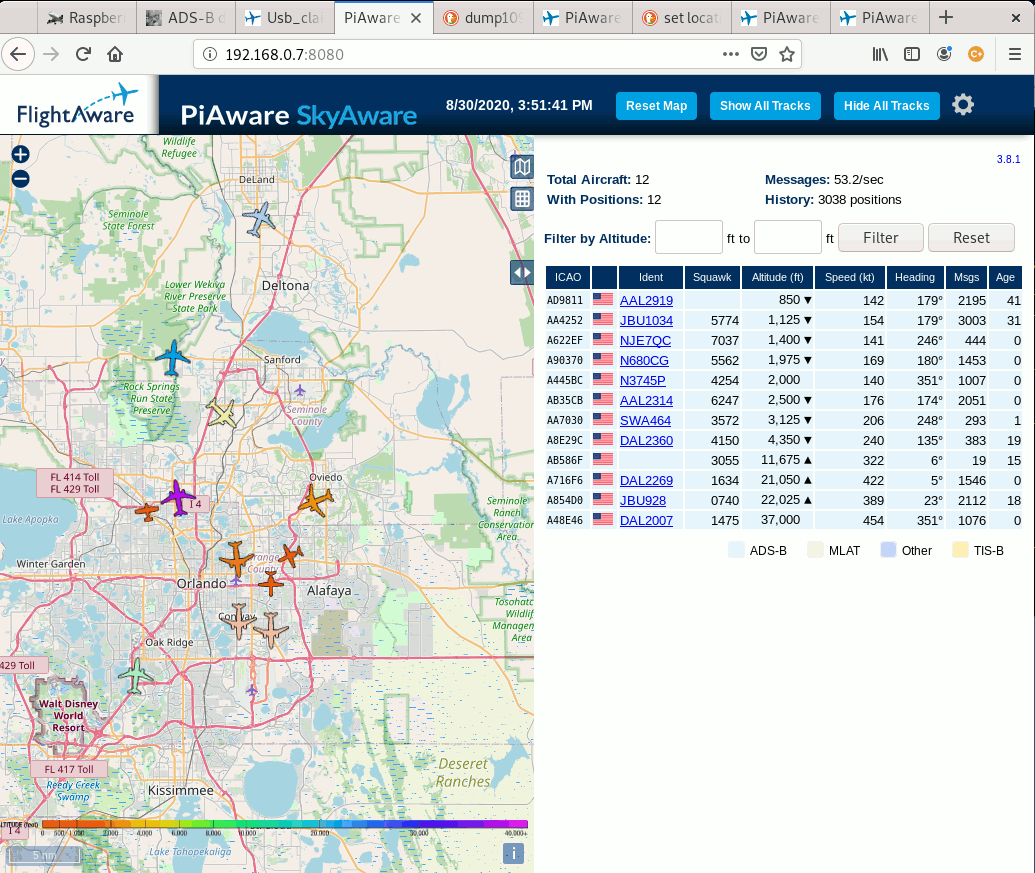The image size is (1035, 873).
Task: Open the AAL2919 flight link
Action: pos(646,300)
